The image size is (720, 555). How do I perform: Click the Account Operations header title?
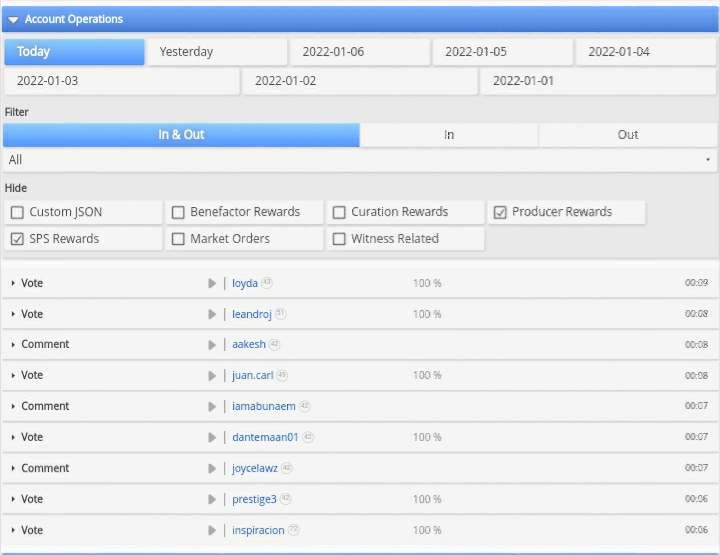click(74, 19)
